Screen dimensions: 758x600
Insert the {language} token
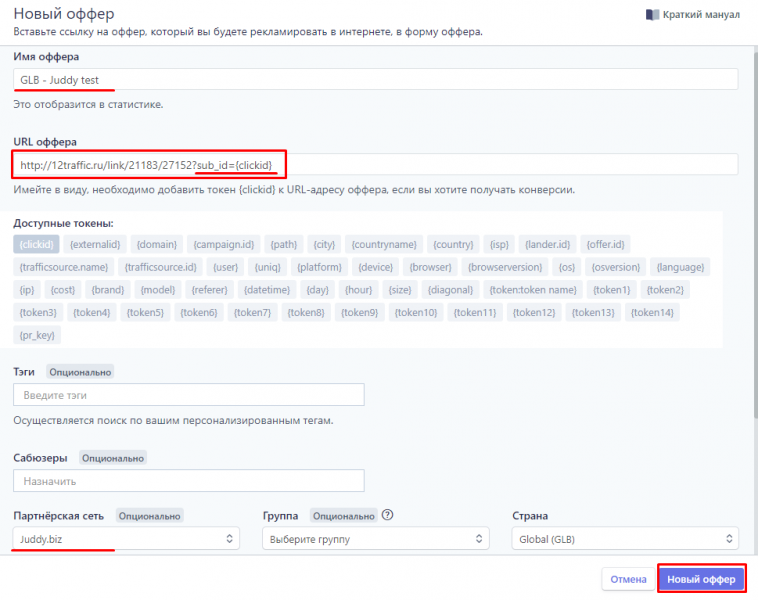click(680, 267)
